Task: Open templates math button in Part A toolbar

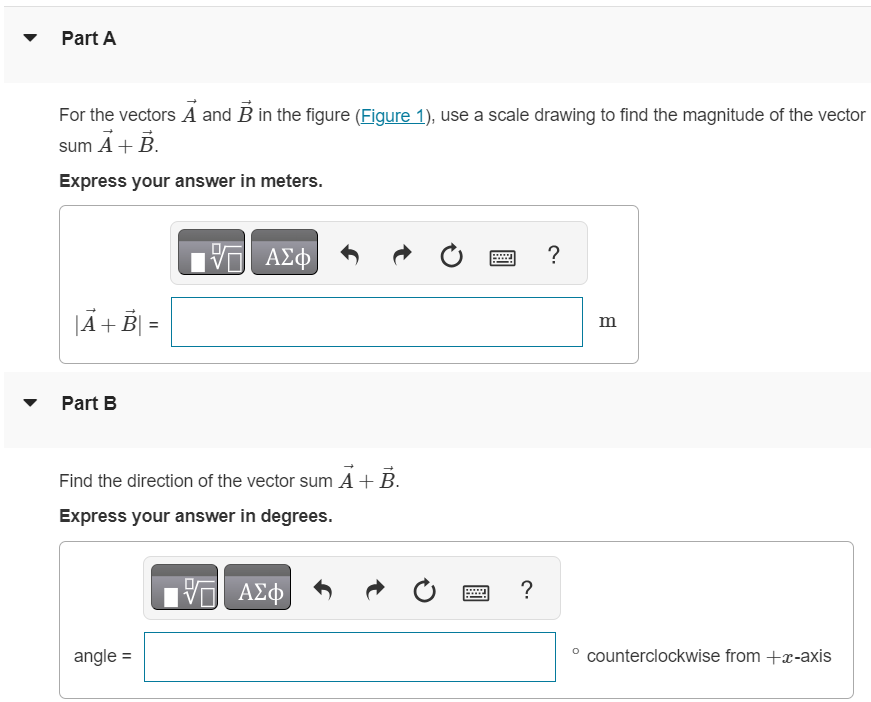Action: click(x=211, y=252)
